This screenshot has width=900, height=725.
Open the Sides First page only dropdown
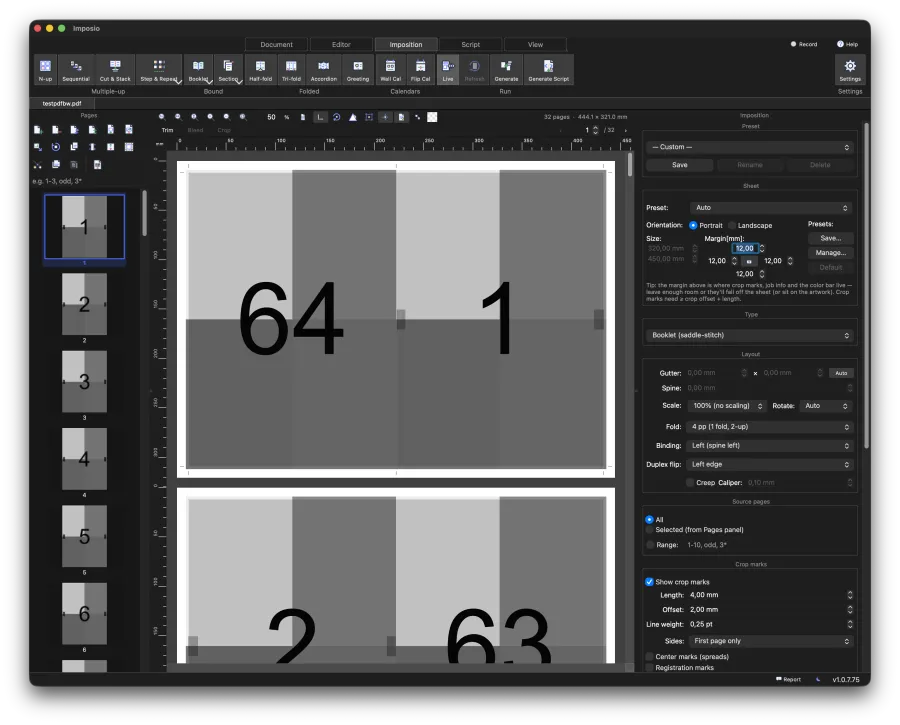[x=771, y=641]
